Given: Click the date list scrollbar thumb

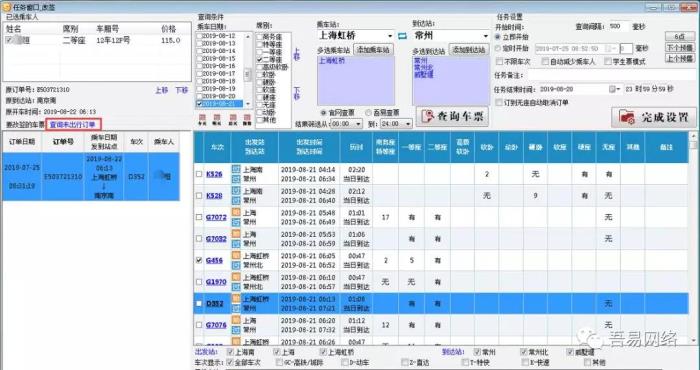Looking at the screenshot, I should pyautogui.click(x=248, y=75).
